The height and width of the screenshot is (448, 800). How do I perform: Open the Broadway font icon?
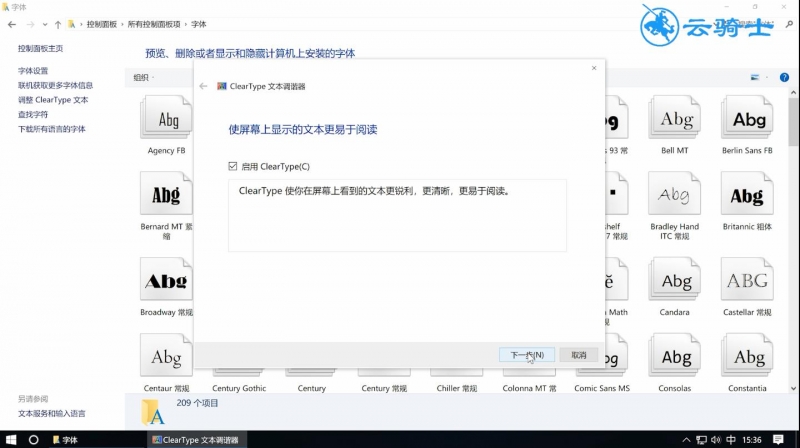pos(166,279)
